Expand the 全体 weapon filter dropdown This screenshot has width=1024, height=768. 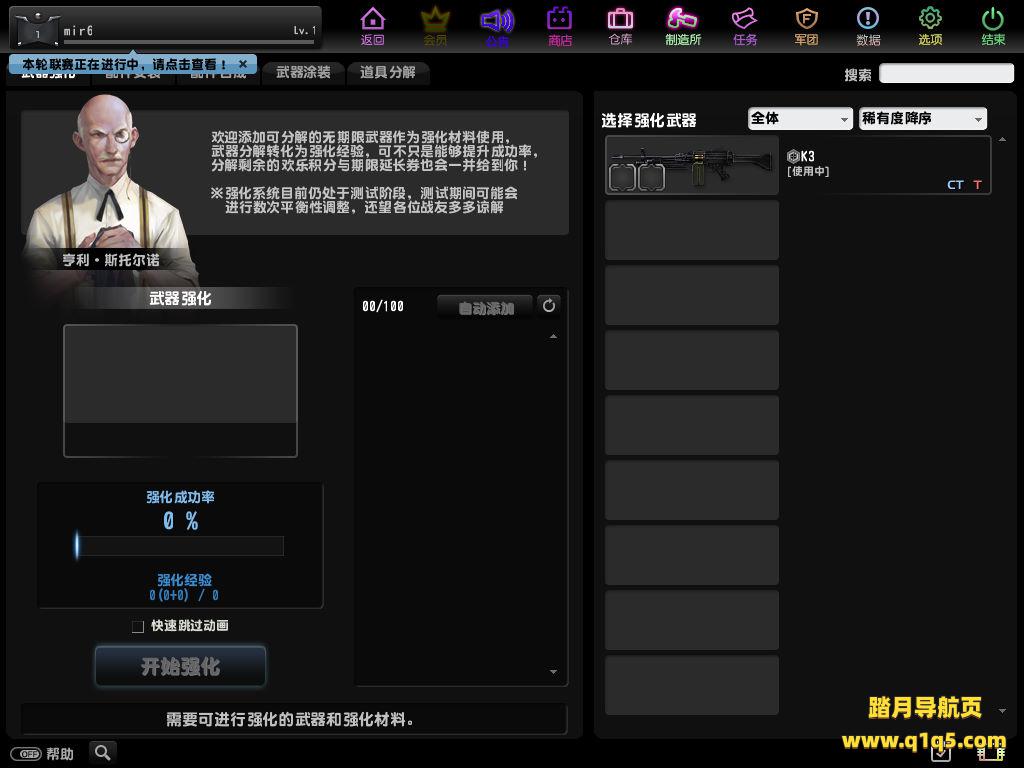click(800, 119)
